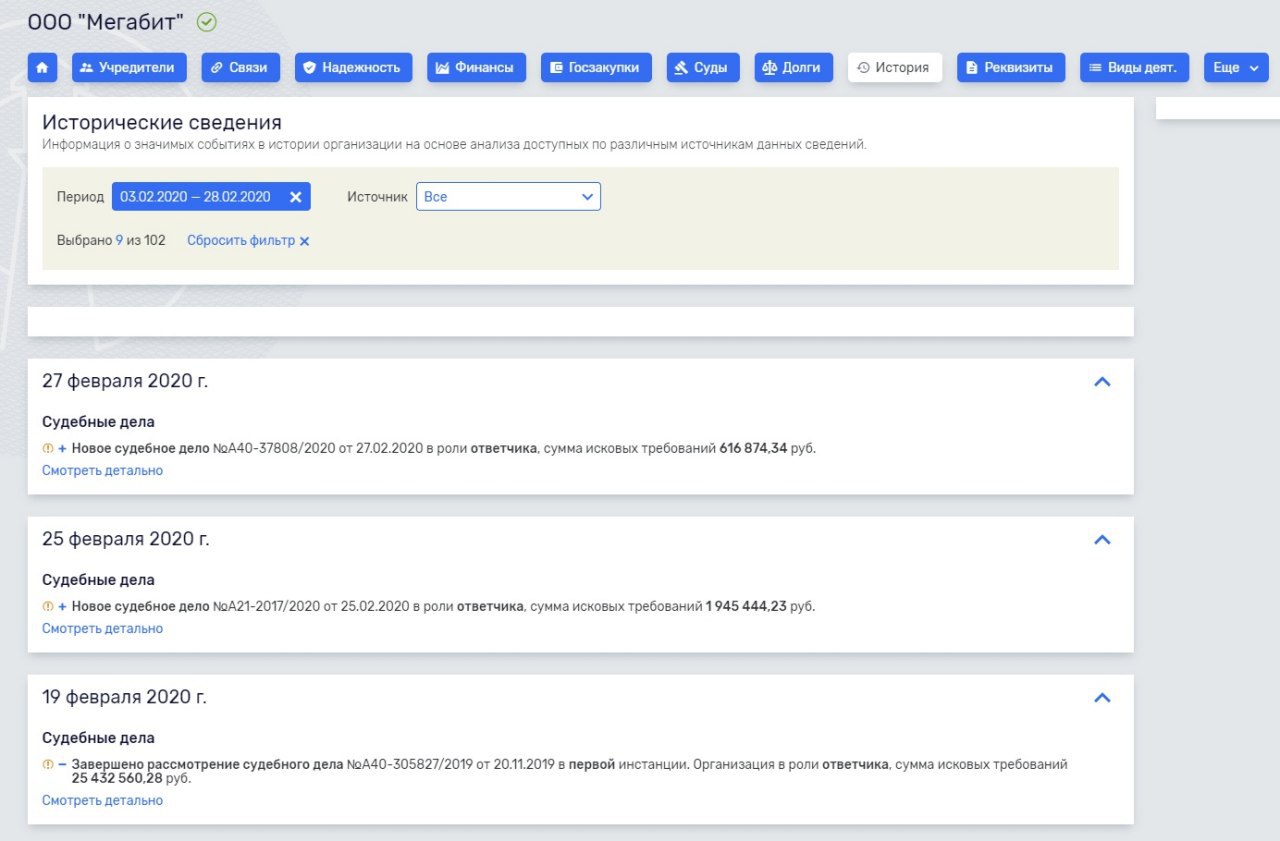The height and width of the screenshot is (841, 1280).
Task: Click warning icon beside case А21-2017/2020
Action: click(47, 606)
